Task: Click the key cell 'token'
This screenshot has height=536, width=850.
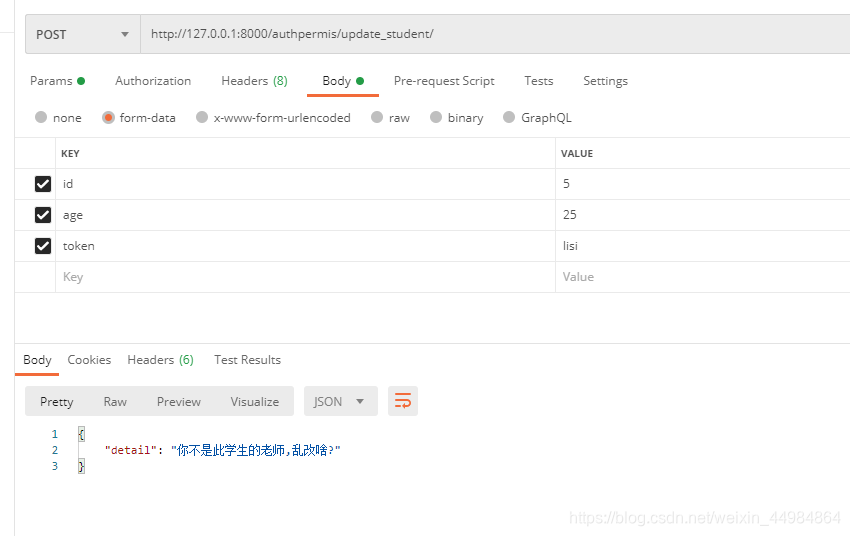Action: pyautogui.click(x=305, y=246)
